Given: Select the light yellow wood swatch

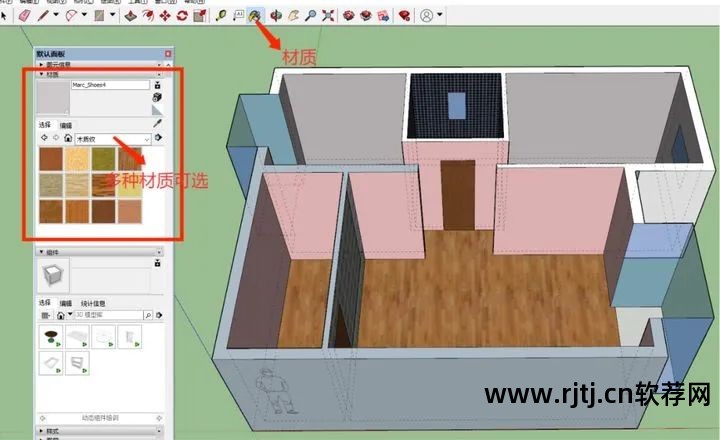Looking at the screenshot, I should [77, 158].
